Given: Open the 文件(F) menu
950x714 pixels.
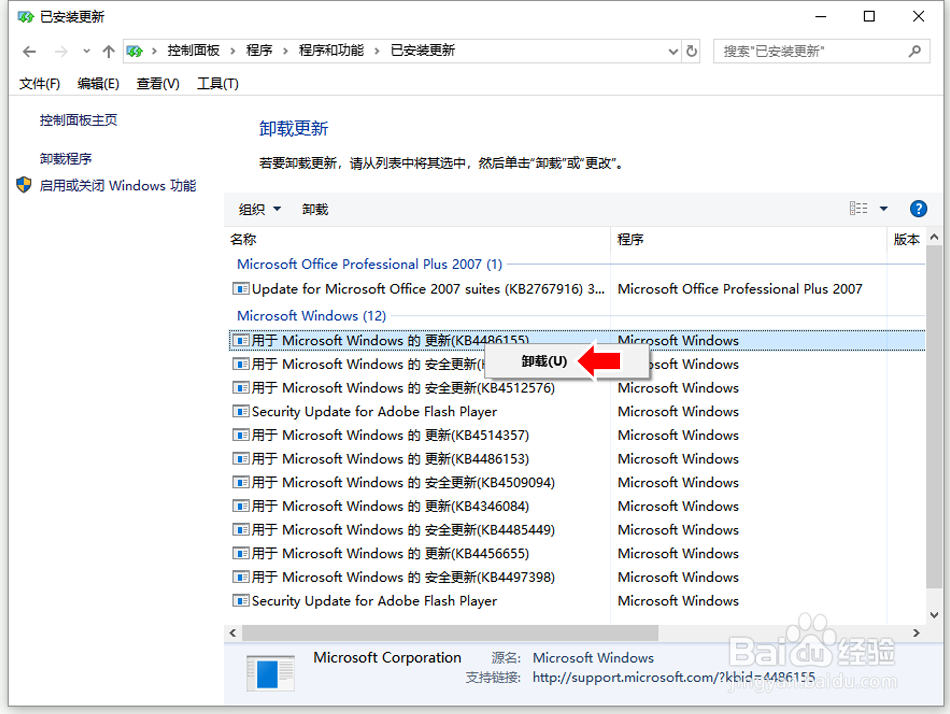Looking at the screenshot, I should (x=39, y=84).
